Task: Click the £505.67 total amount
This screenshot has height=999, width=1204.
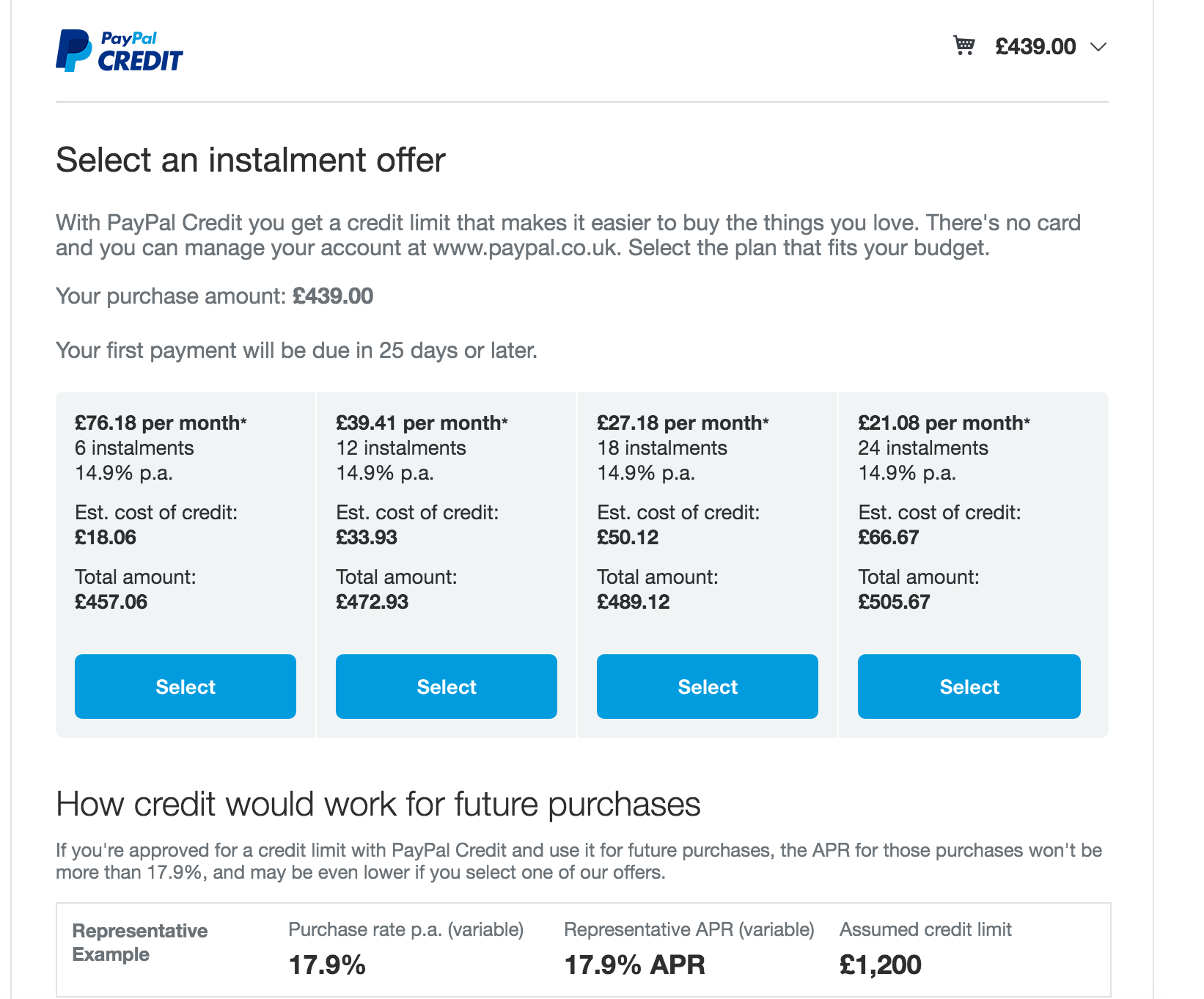Action: [x=894, y=602]
